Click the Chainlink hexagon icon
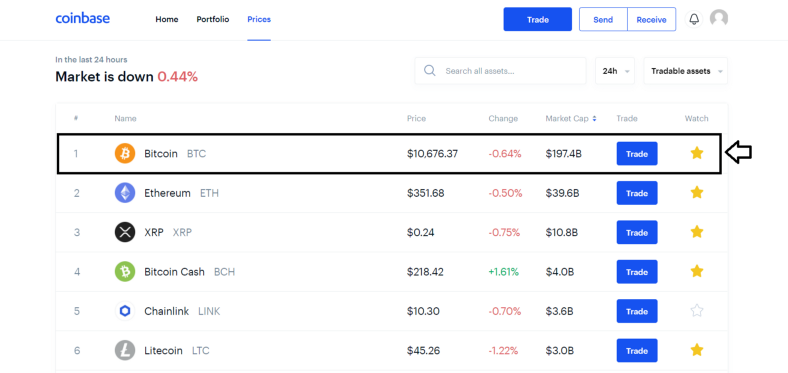 tap(125, 311)
